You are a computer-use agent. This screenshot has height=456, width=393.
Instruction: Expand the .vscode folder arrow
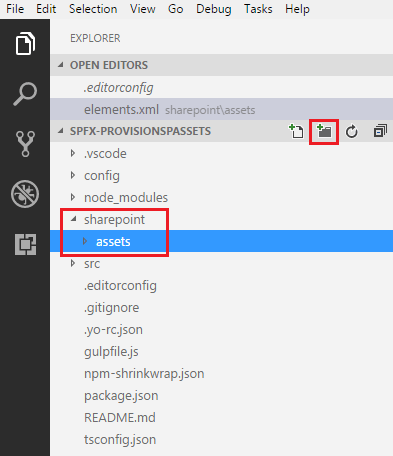coord(73,153)
